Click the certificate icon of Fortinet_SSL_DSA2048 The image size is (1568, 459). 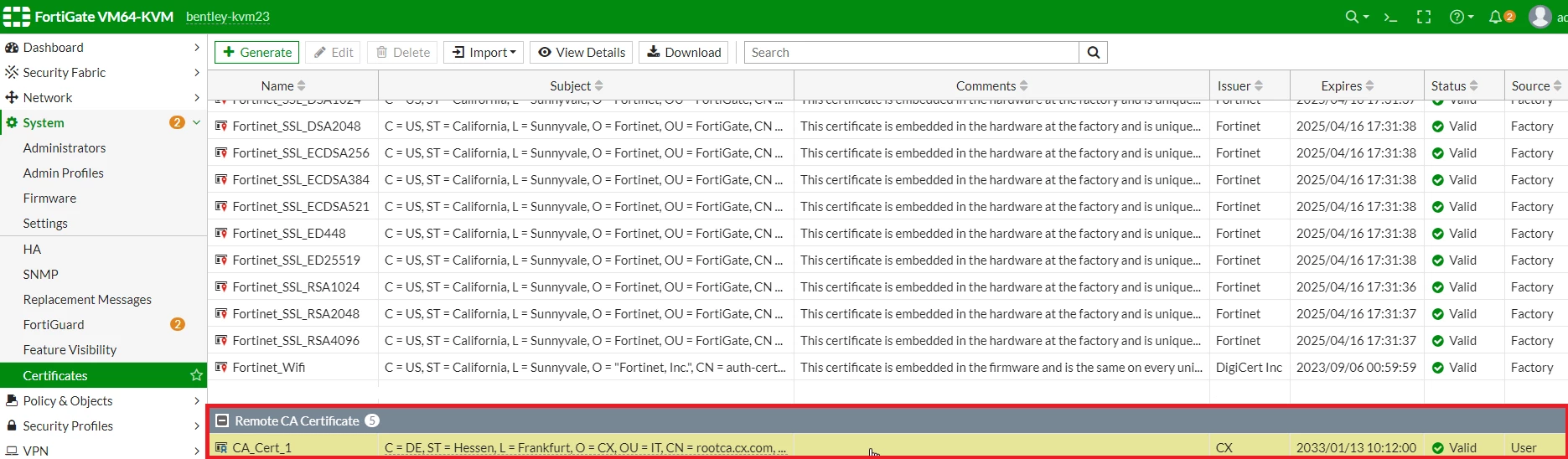pyautogui.click(x=221, y=126)
